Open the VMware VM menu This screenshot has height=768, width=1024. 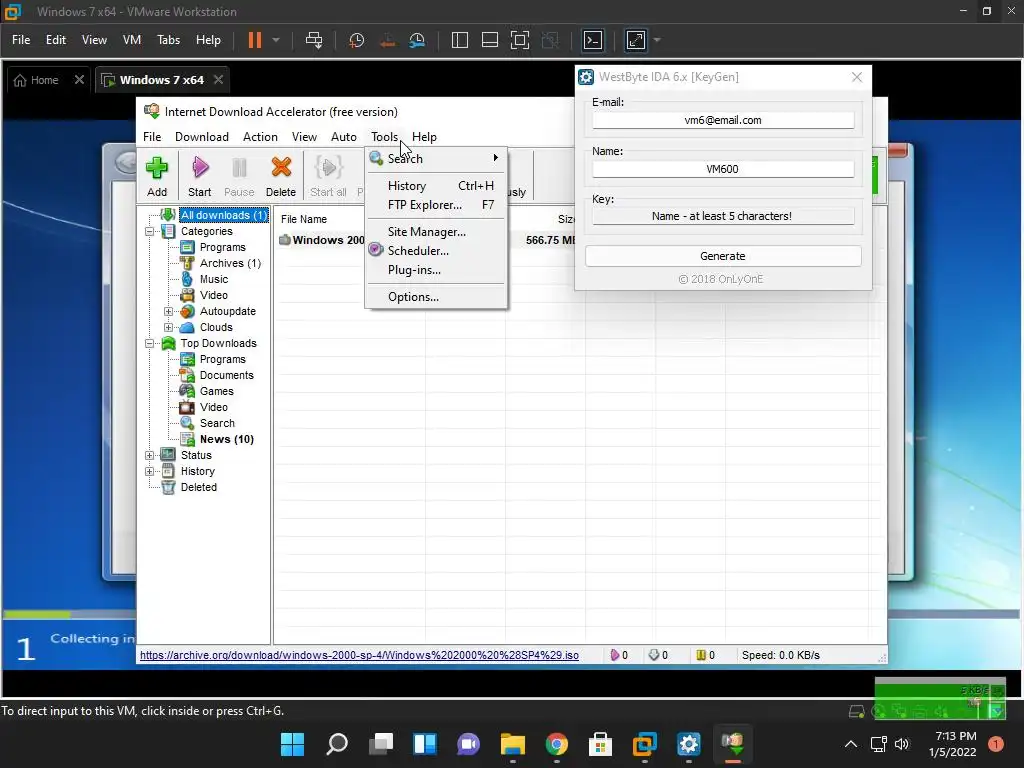(x=132, y=40)
